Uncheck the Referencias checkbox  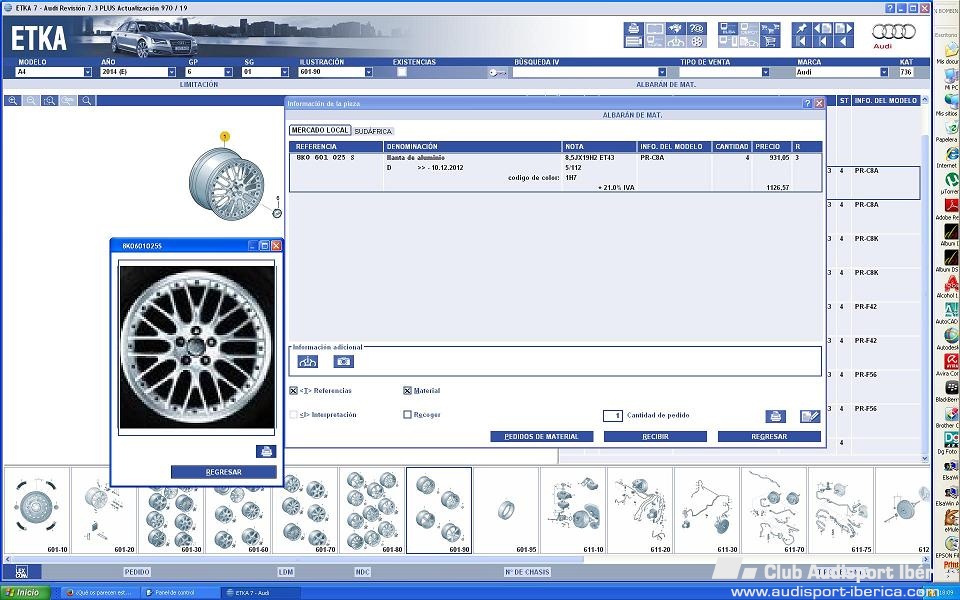click(294, 391)
